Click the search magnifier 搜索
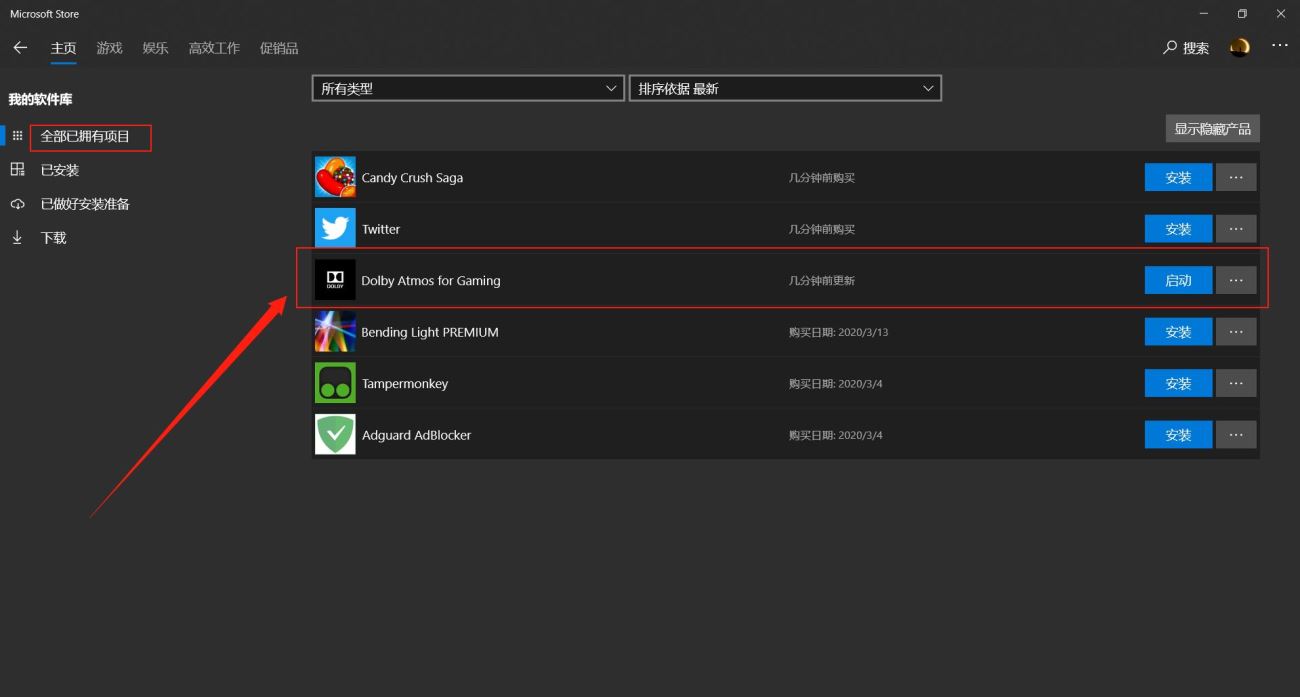The image size is (1300, 697). (1186, 48)
